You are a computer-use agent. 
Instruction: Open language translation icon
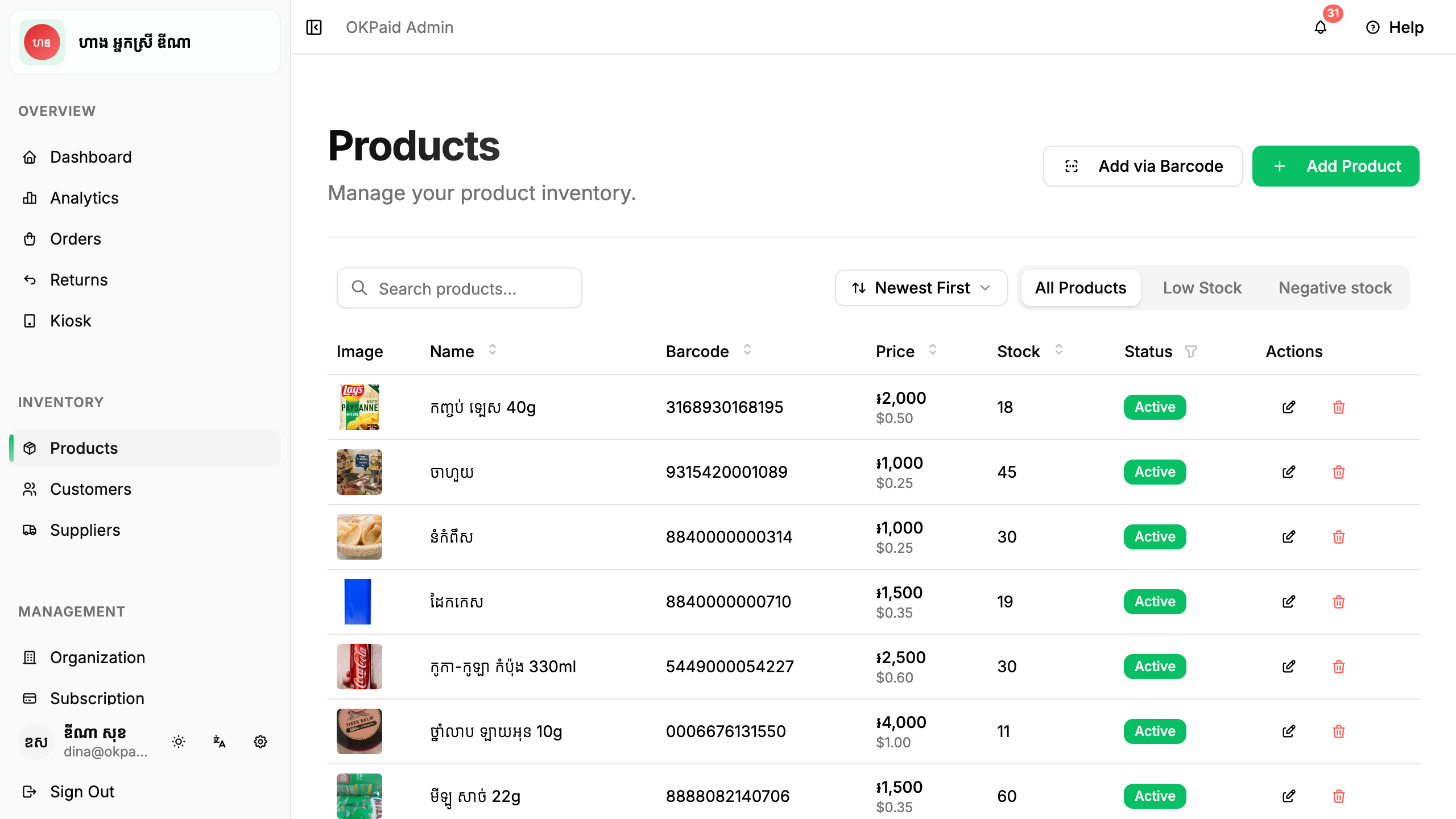(220, 741)
